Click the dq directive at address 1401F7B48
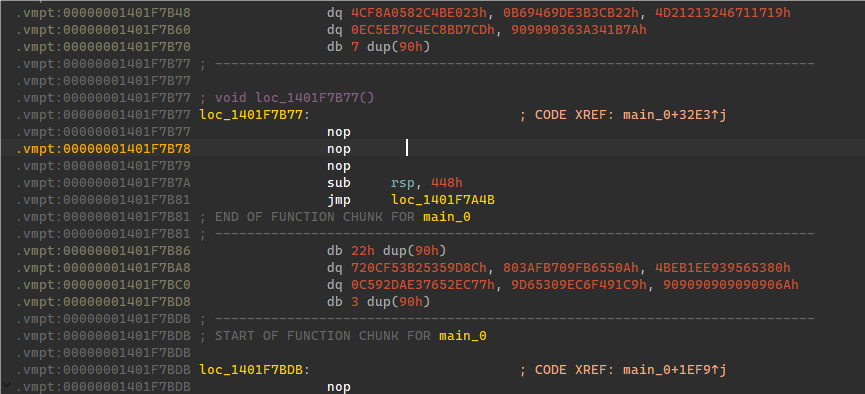Screen dimensions: 865x394 335,13
